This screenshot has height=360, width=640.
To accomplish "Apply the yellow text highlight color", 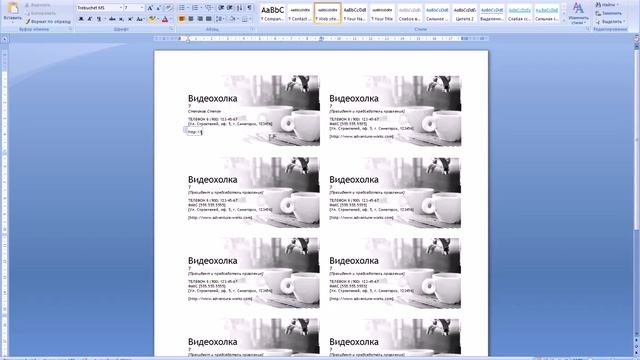I will pyautogui.click(x=151, y=19).
